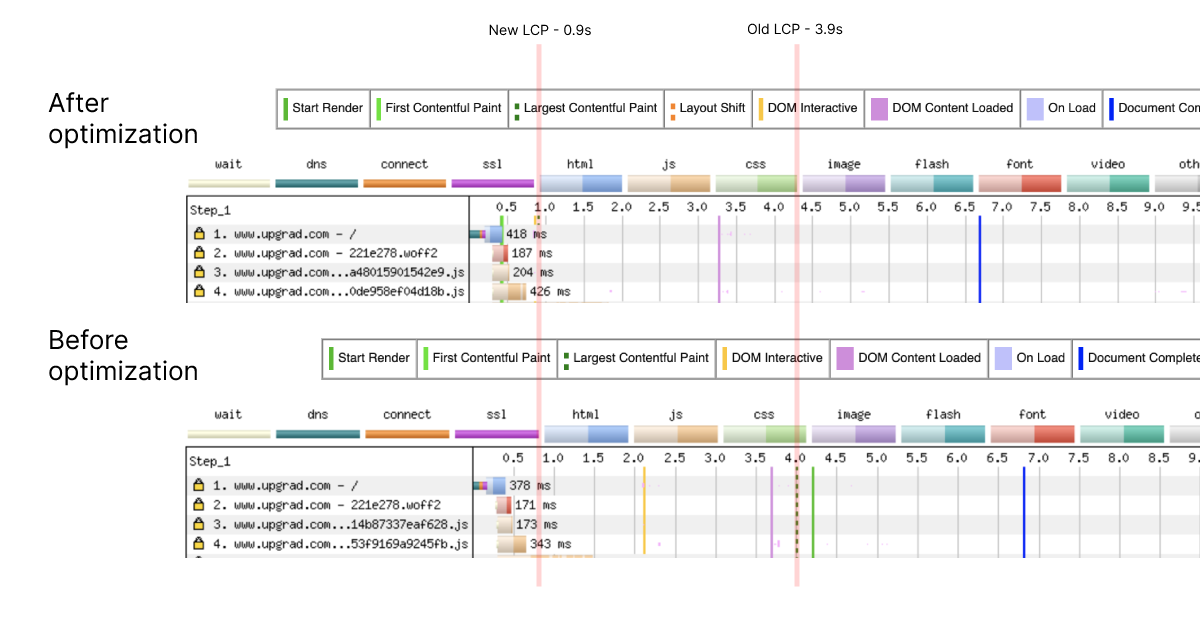The height and width of the screenshot is (630, 1200).
Task: Click the blue Document Complete line in After optimization timeline
Action: (979, 258)
